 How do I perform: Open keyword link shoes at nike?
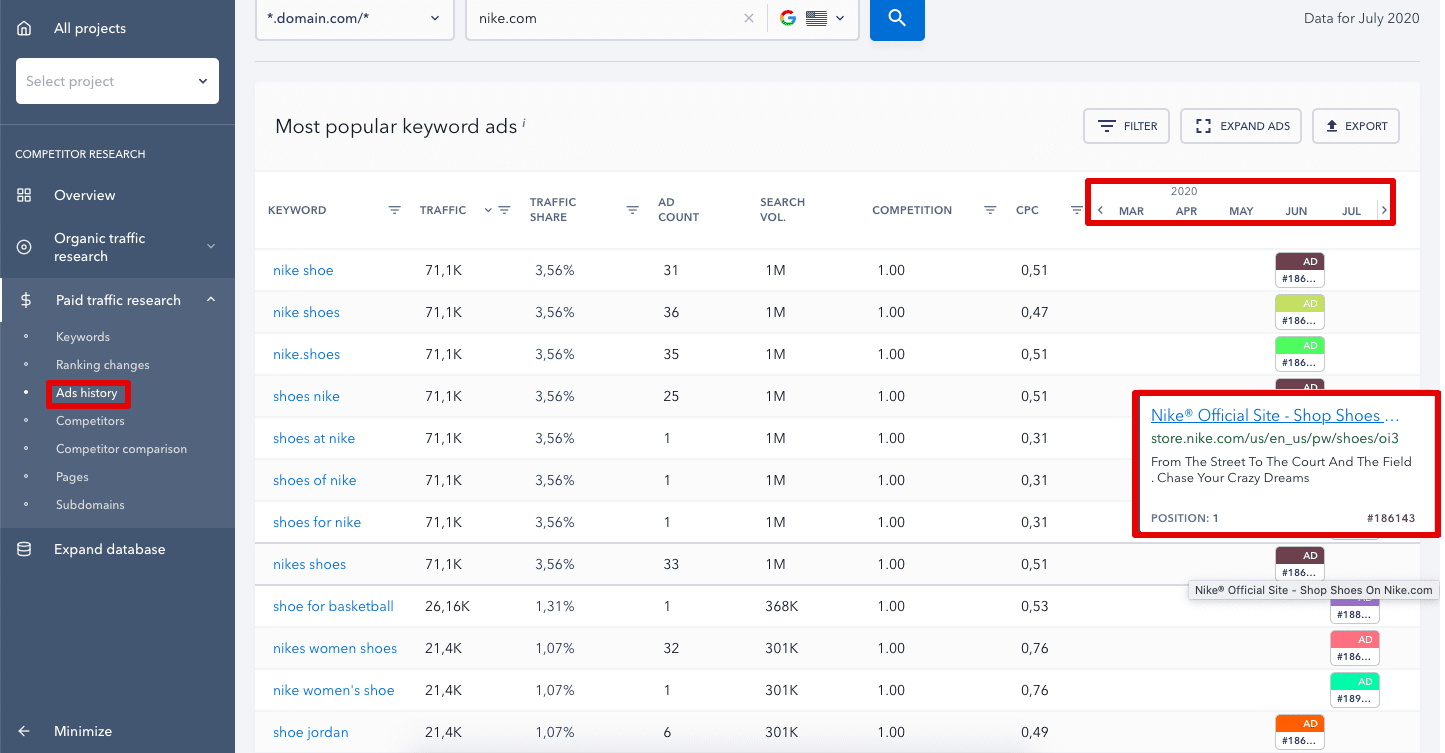(314, 438)
